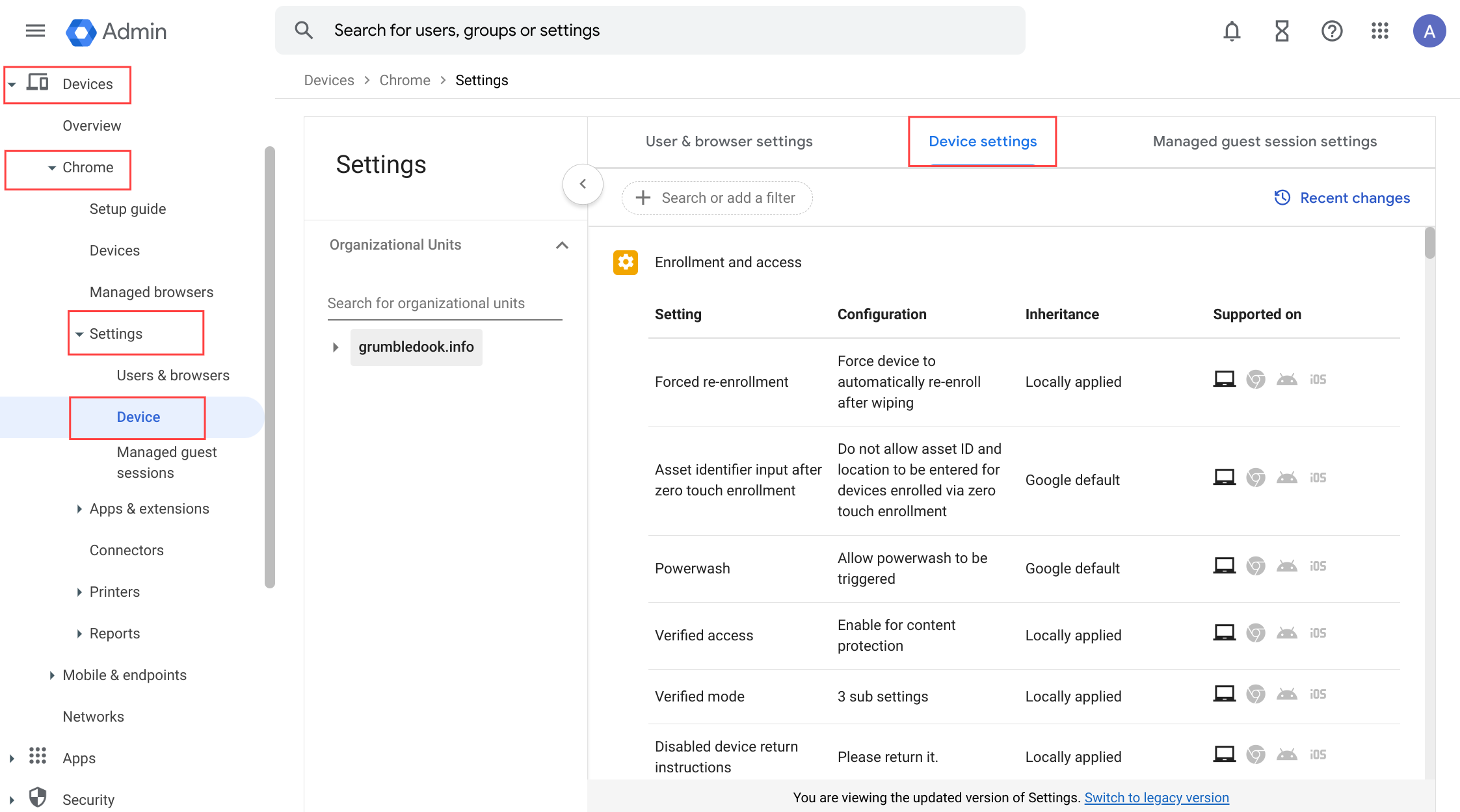Open Connectors in sidebar
The image size is (1460, 812).
pos(127,551)
